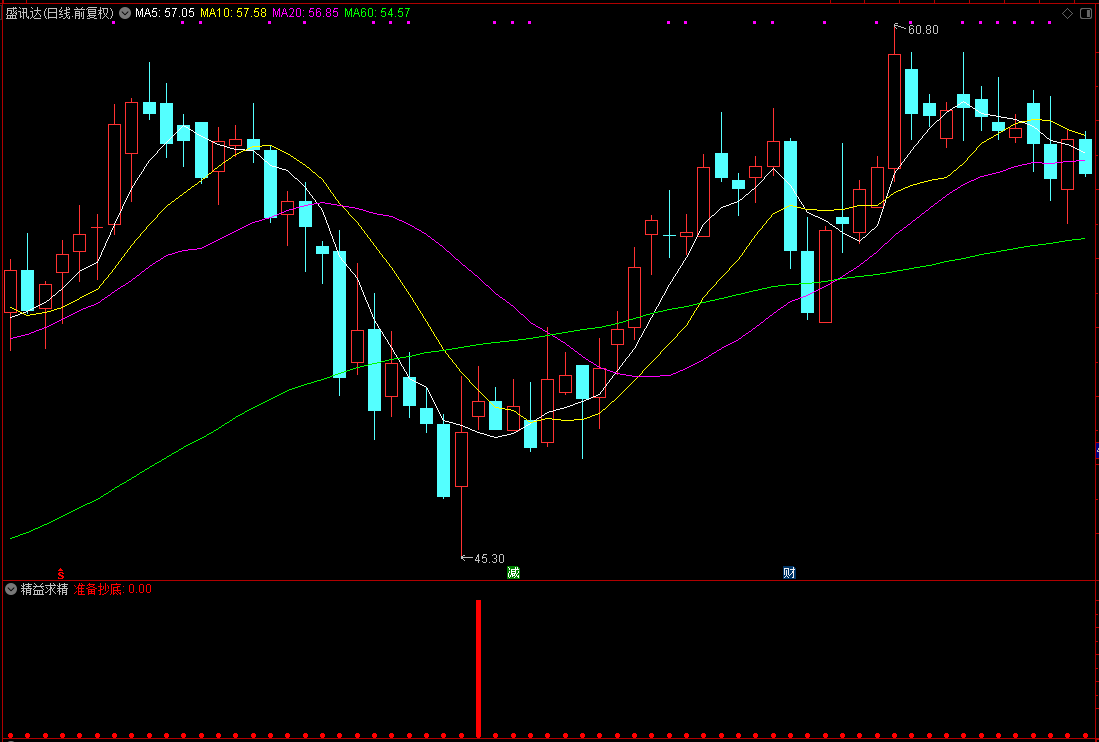Toggle the side panel icon at top-right

(x=1086, y=13)
